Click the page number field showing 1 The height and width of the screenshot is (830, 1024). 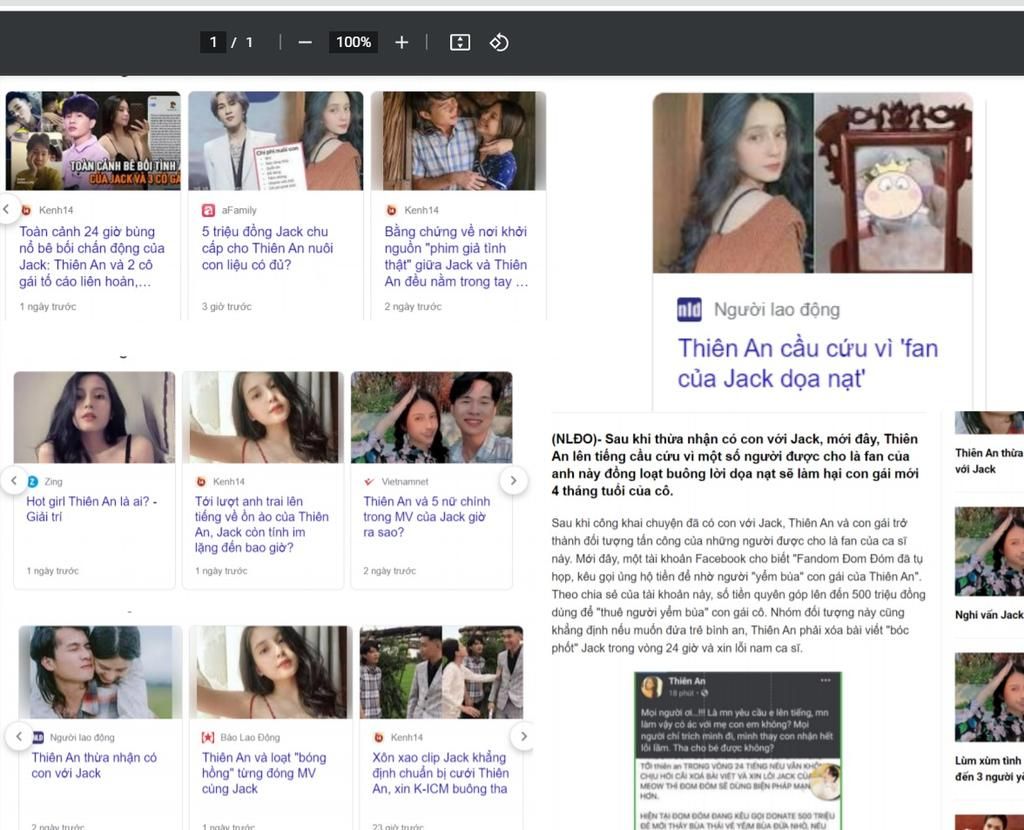pyautogui.click(x=213, y=42)
